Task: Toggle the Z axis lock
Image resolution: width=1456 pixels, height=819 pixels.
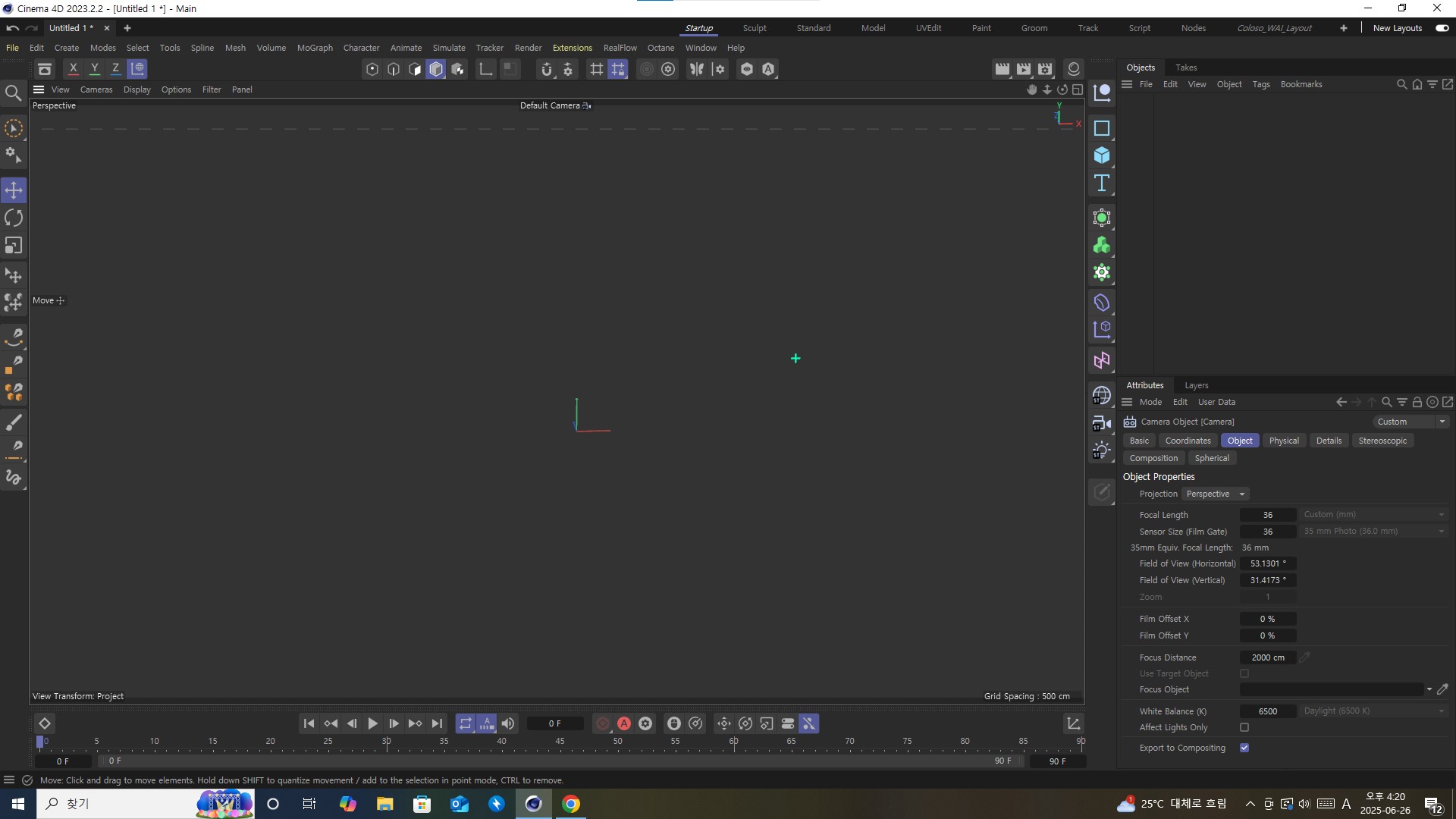Action: tap(116, 69)
